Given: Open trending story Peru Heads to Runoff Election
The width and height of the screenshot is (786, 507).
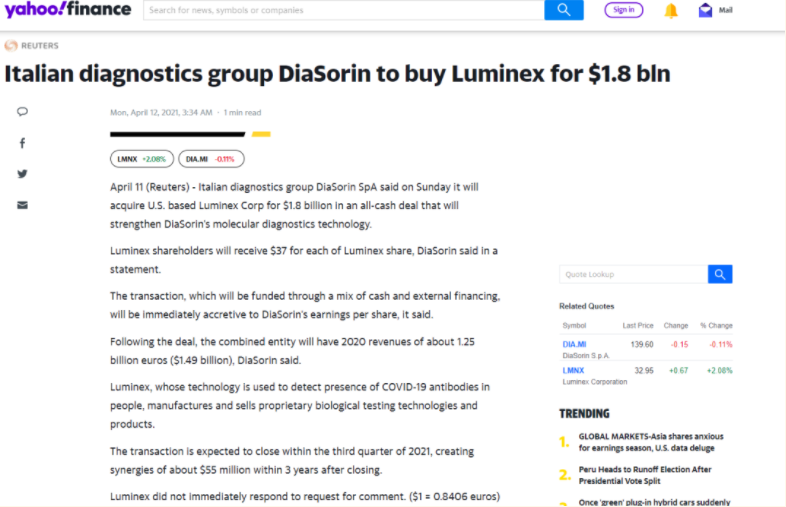Looking at the screenshot, I should (x=645, y=475).
